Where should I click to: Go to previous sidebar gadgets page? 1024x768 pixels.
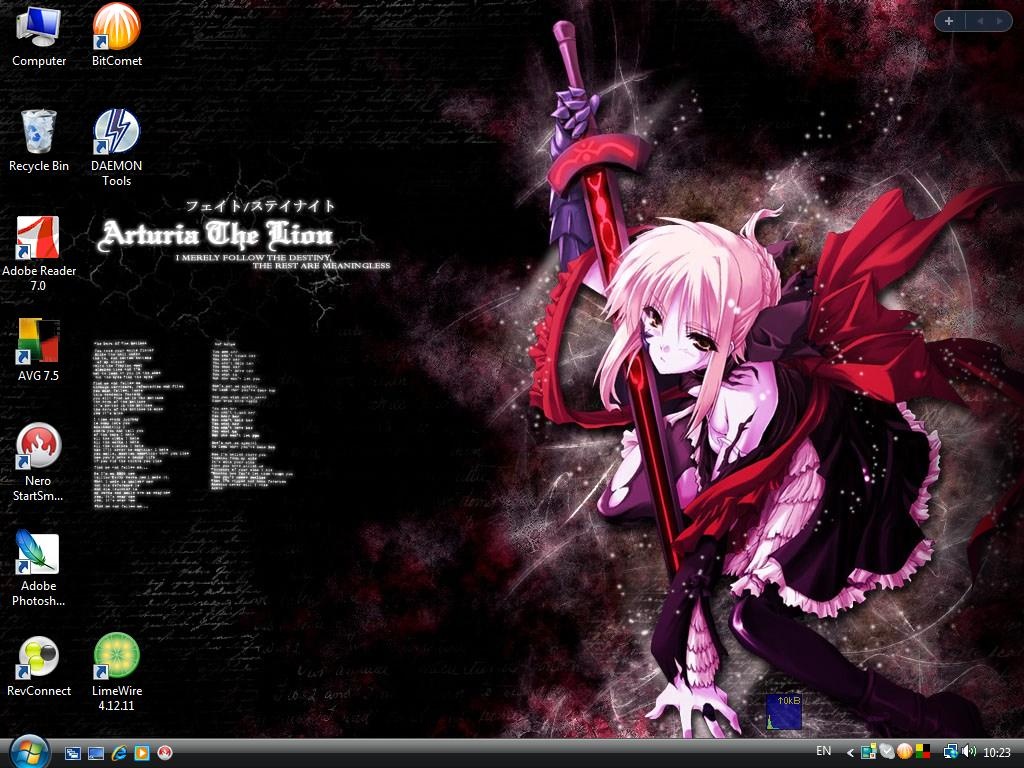pos(980,21)
